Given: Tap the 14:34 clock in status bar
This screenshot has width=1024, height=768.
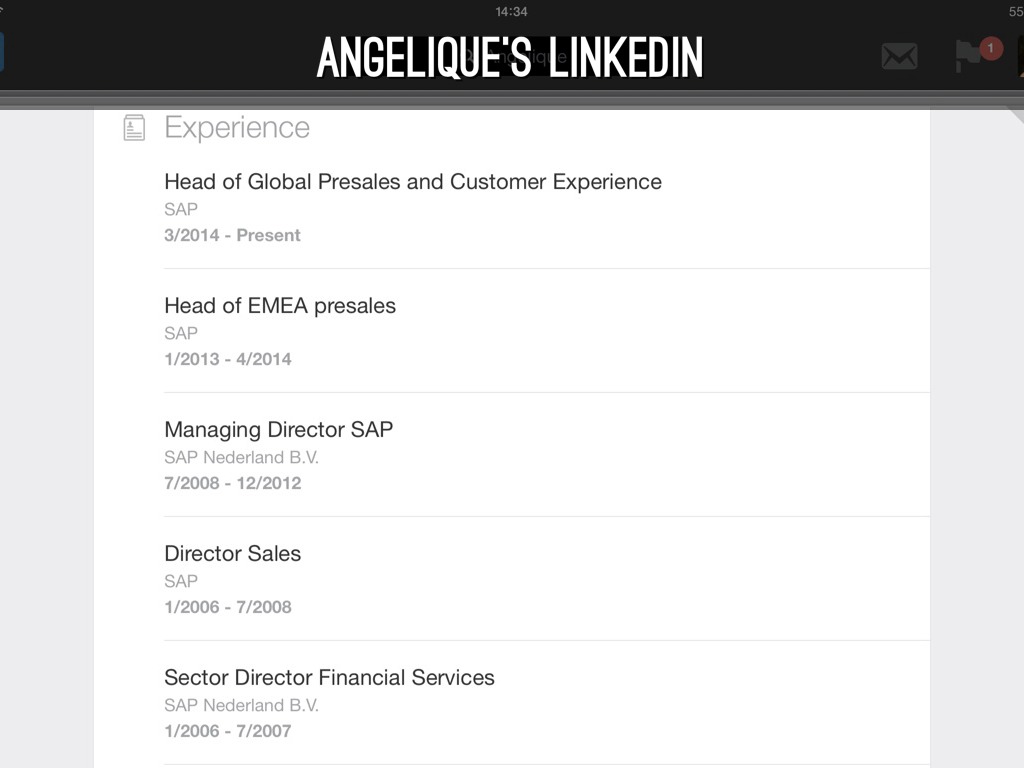Looking at the screenshot, I should [x=511, y=11].
